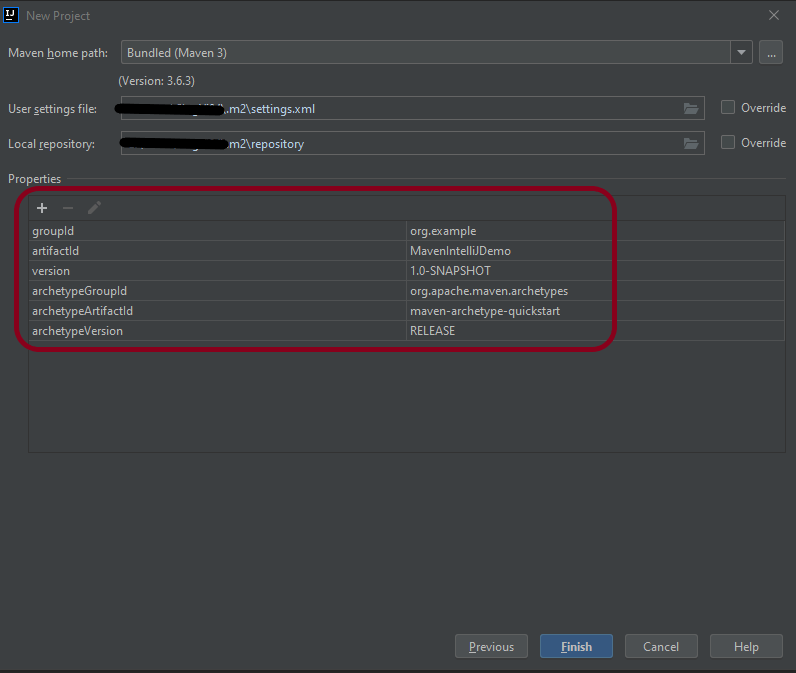This screenshot has height=673, width=796.
Task: Enable Override for user settings file
Action: coord(728,108)
